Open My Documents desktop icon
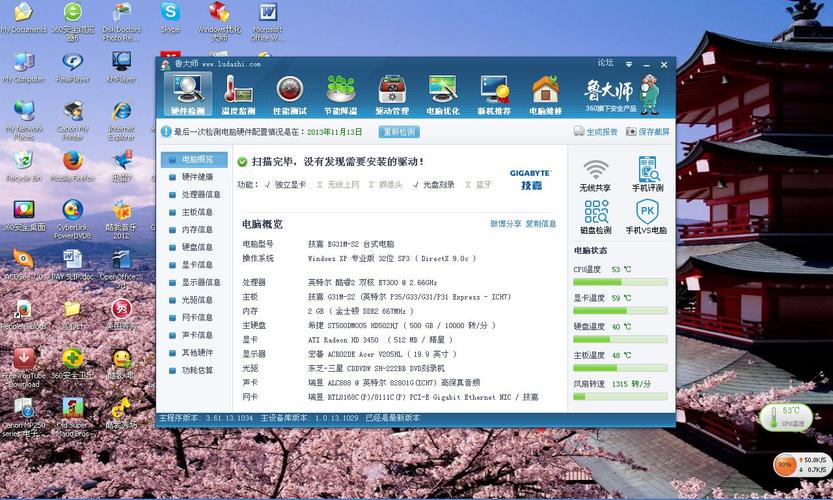The width and height of the screenshot is (833, 500). click(x=24, y=18)
